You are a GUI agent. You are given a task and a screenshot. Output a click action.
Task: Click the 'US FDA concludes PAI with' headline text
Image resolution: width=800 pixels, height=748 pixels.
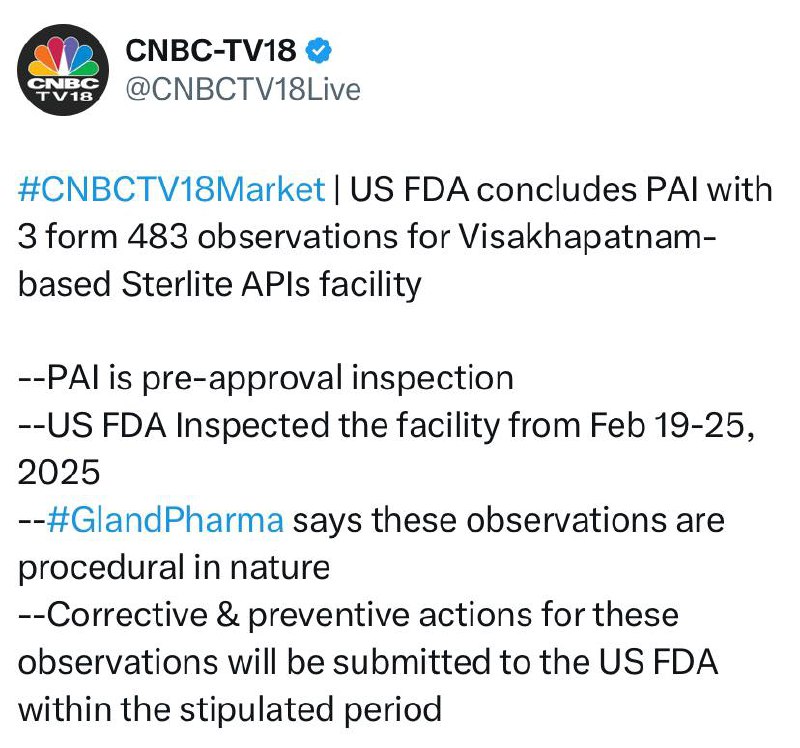click(561, 189)
